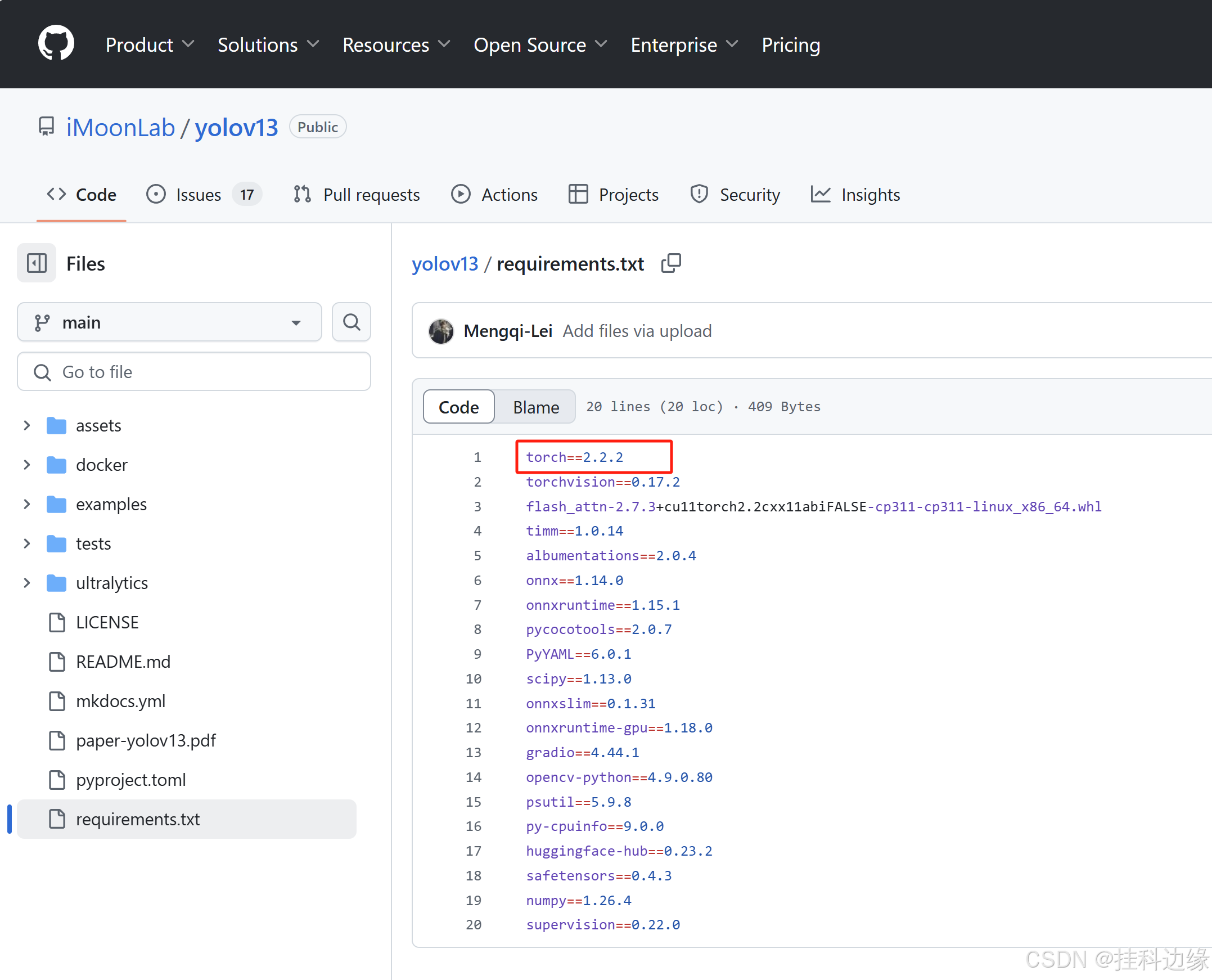Open the Insights tab

click(855, 195)
